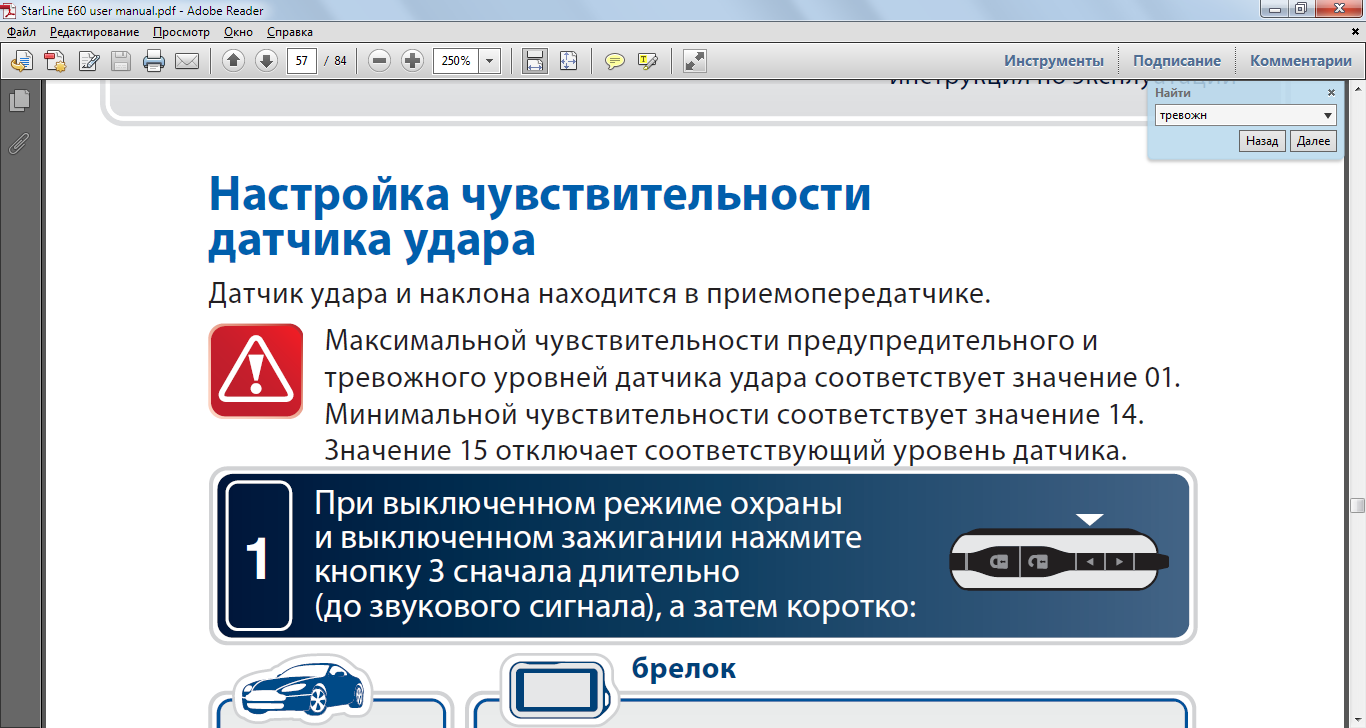Open the page thumbnails panel

click(x=19, y=101)
